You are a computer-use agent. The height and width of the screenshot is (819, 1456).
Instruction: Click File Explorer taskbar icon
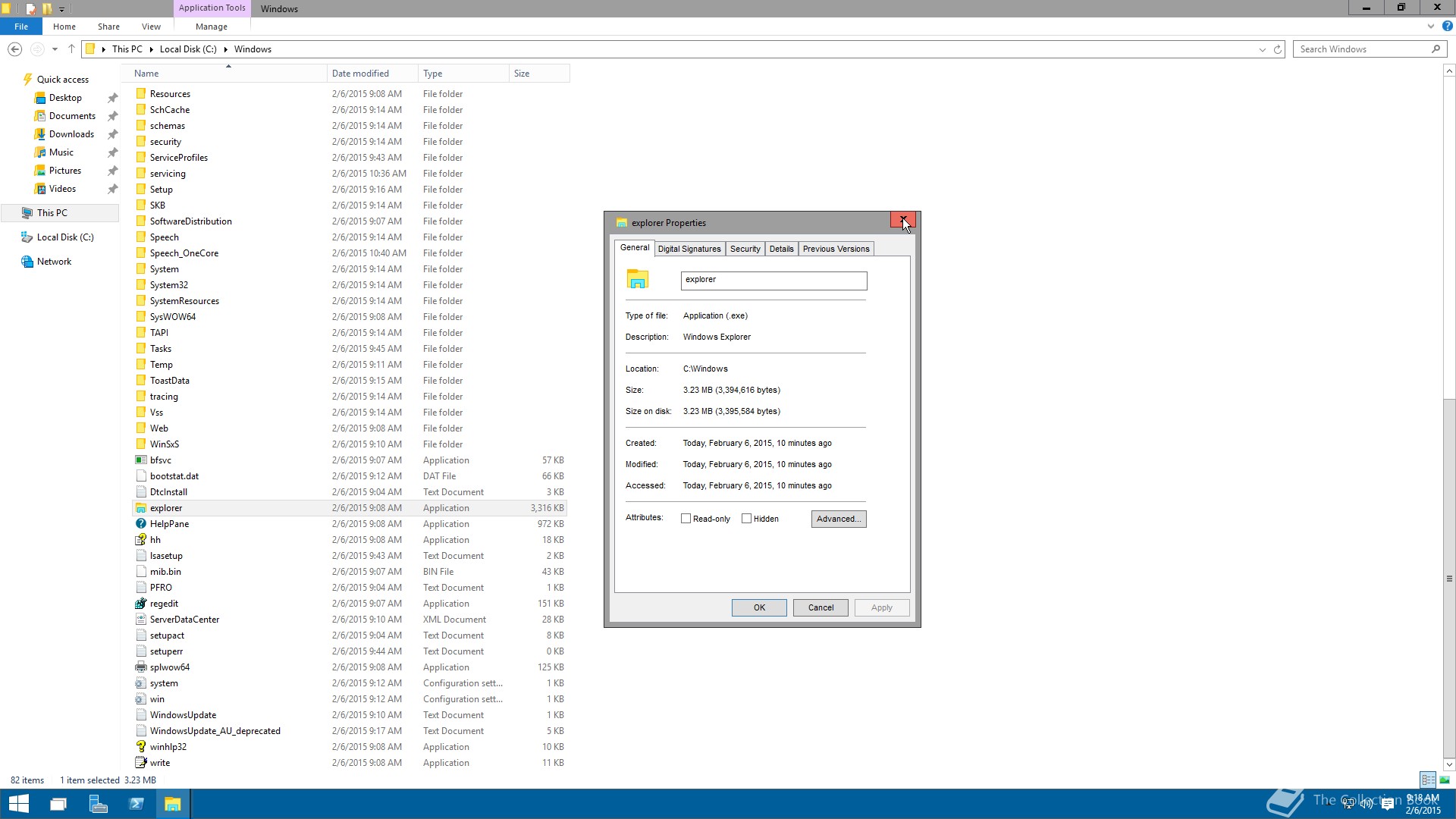point(173,804)
